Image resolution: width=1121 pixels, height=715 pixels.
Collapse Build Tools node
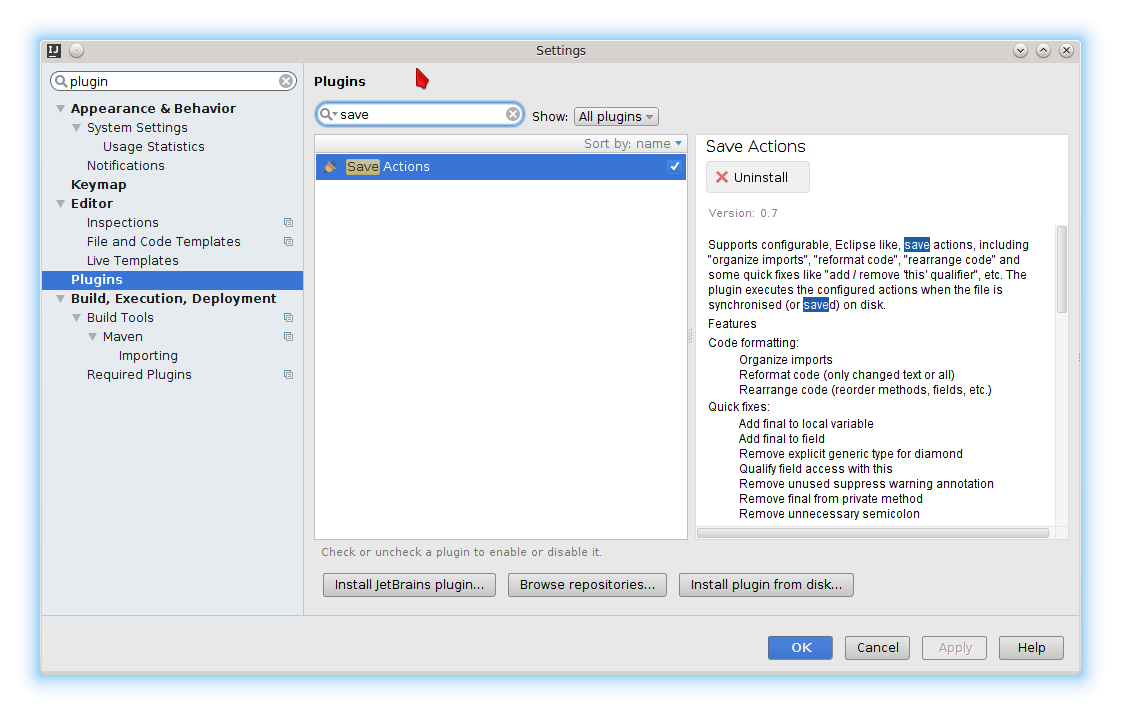76,317
